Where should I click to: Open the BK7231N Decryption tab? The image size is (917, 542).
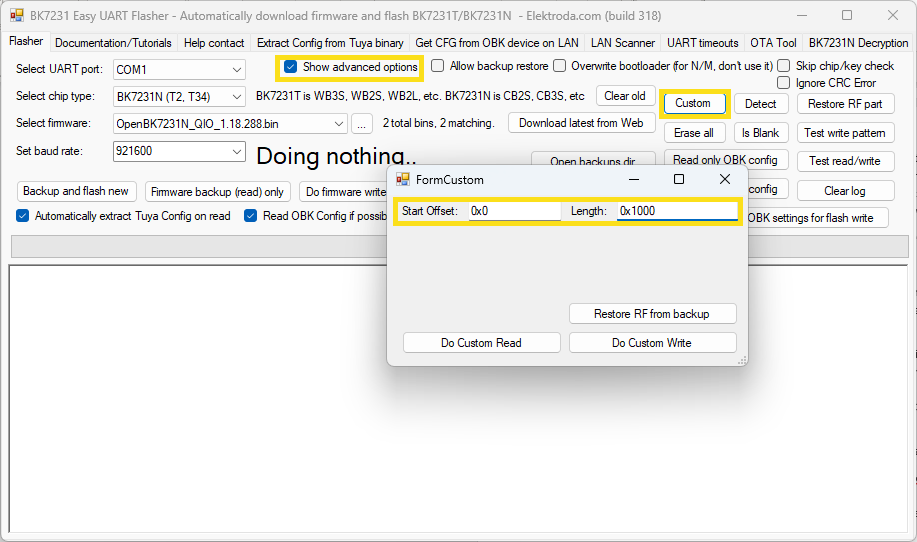[x=858, y=43]
